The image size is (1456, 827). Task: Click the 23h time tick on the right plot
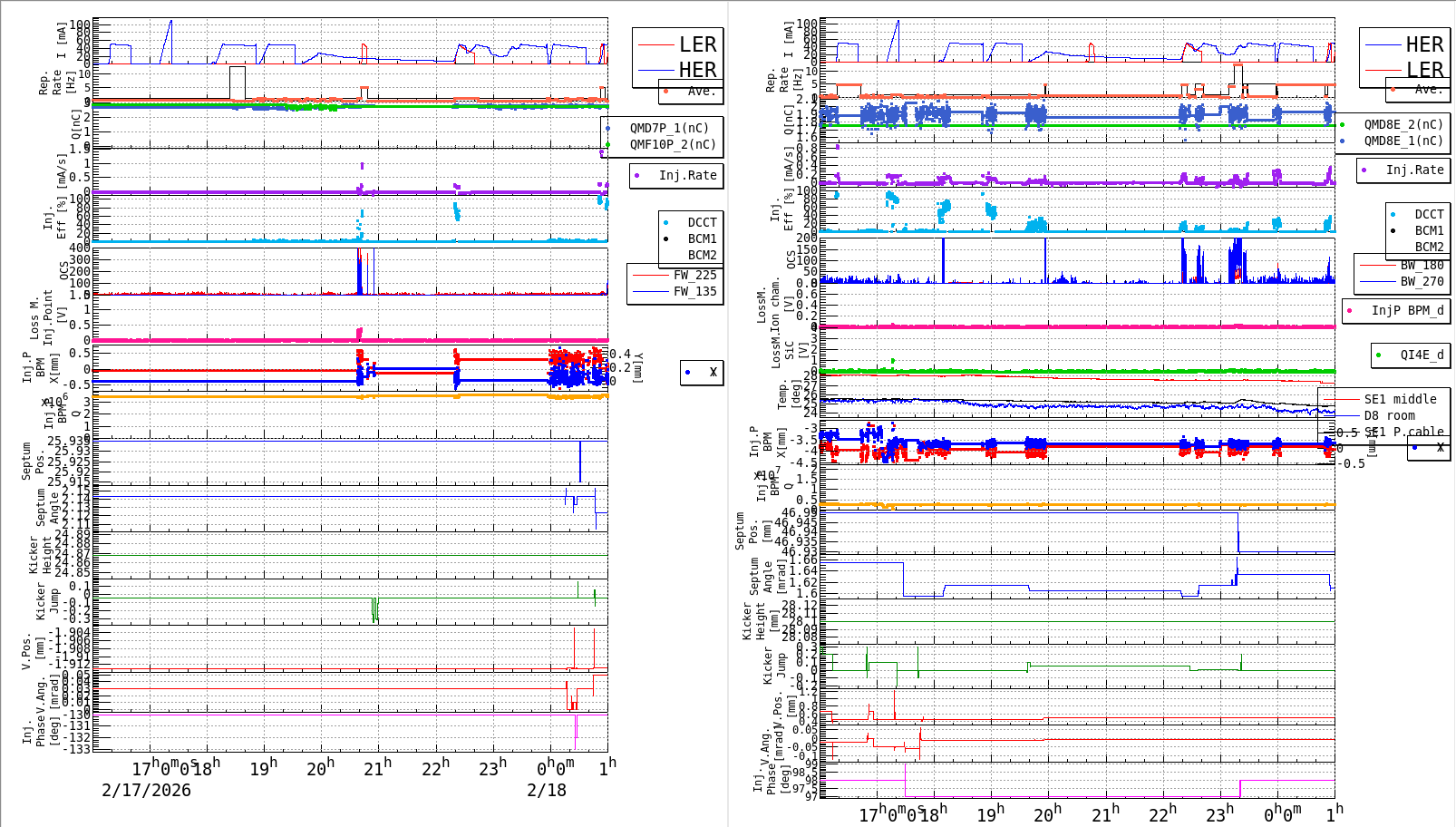point(1219,814)
